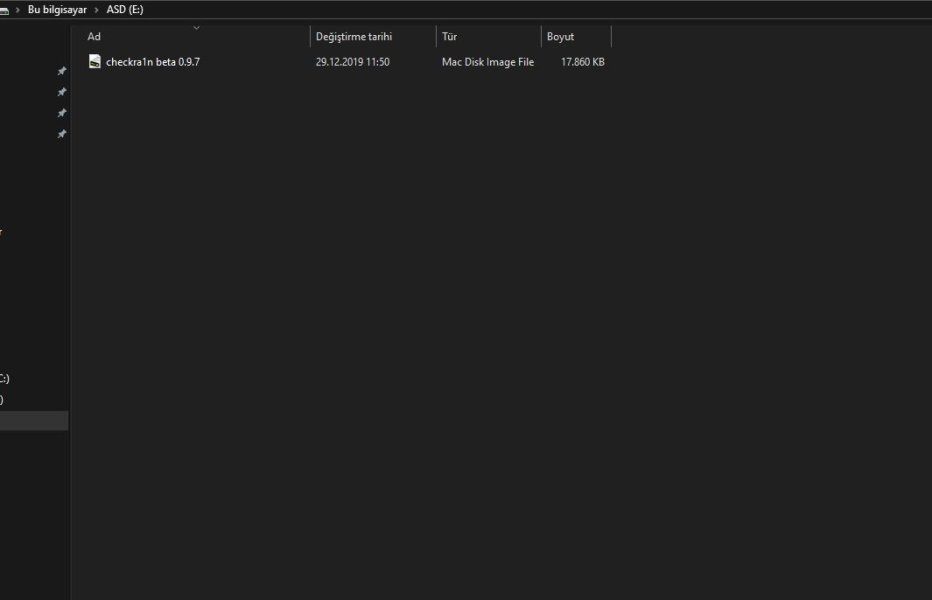Image resolution: width=932 pixels, height=600 pixels.
Task: Sort by Boyut column header
Action: pos(560,37)
